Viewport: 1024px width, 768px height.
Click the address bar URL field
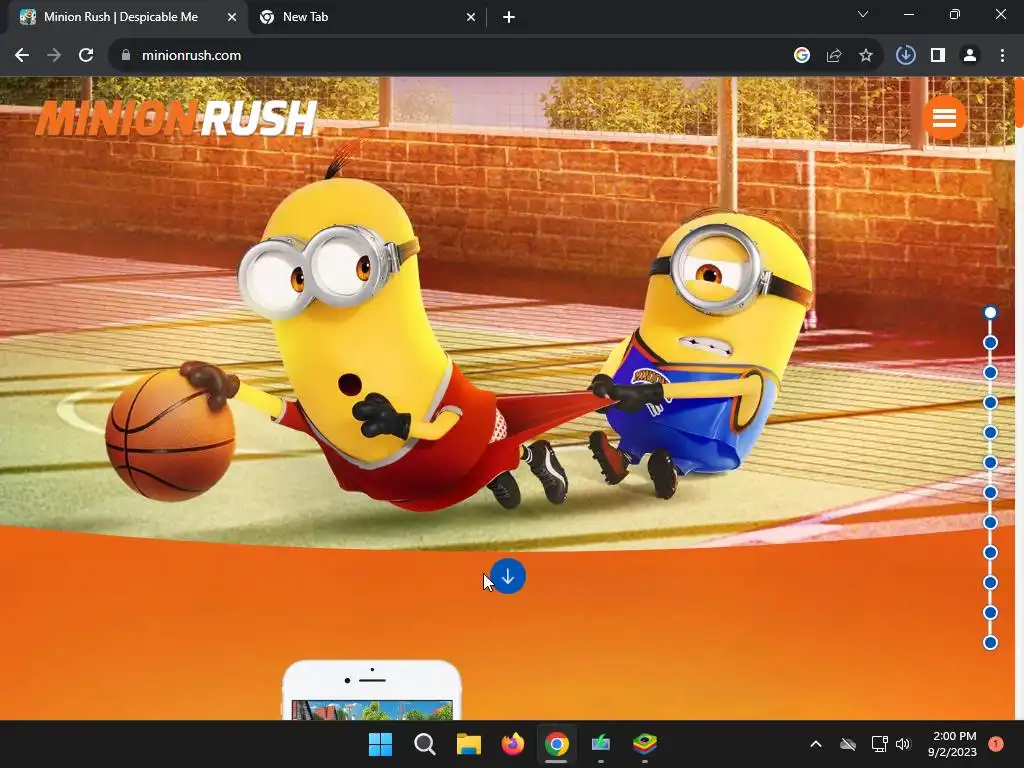coord(191,56)
